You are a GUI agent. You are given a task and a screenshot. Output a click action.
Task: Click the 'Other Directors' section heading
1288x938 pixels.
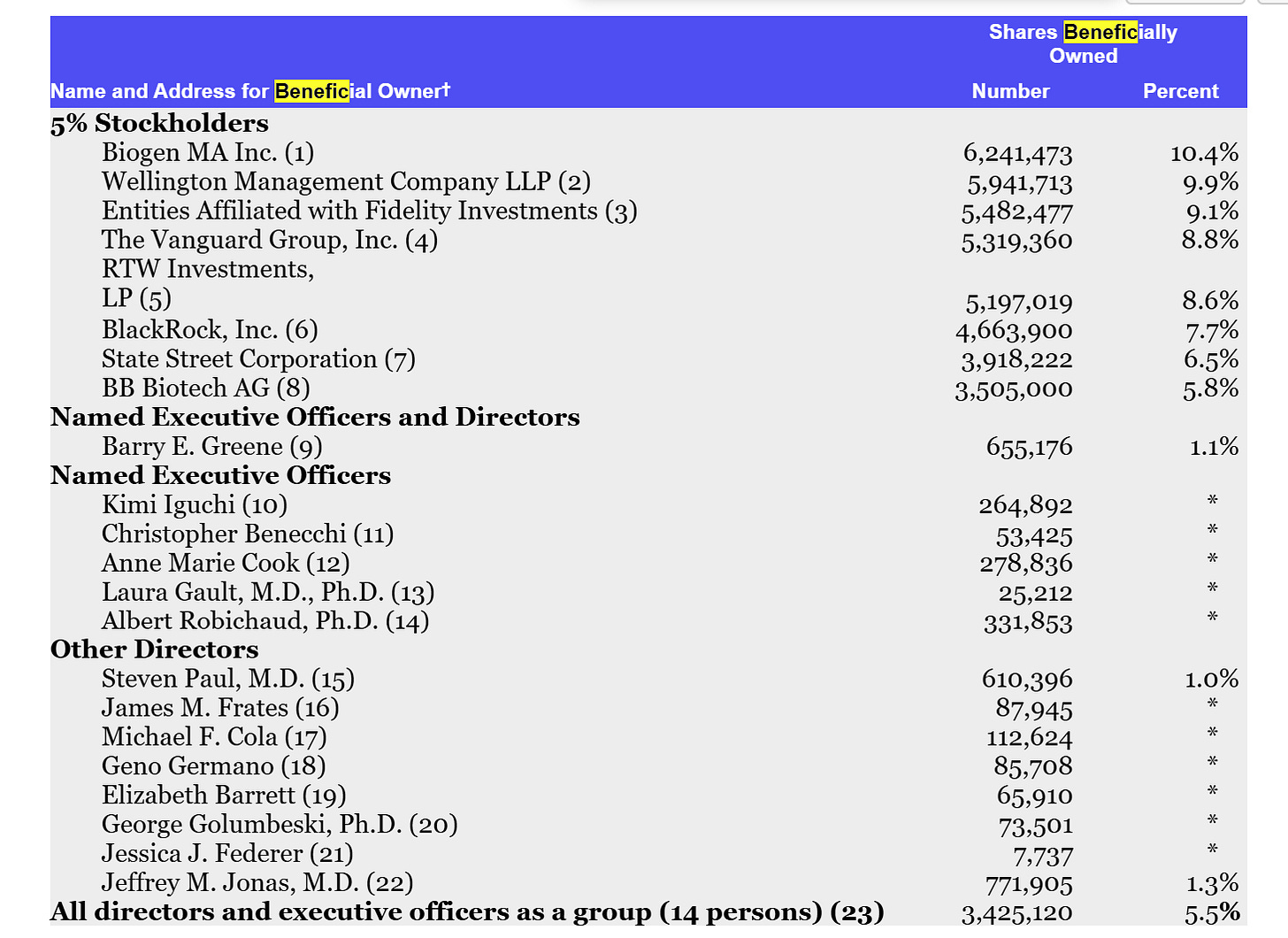(154, 650)
